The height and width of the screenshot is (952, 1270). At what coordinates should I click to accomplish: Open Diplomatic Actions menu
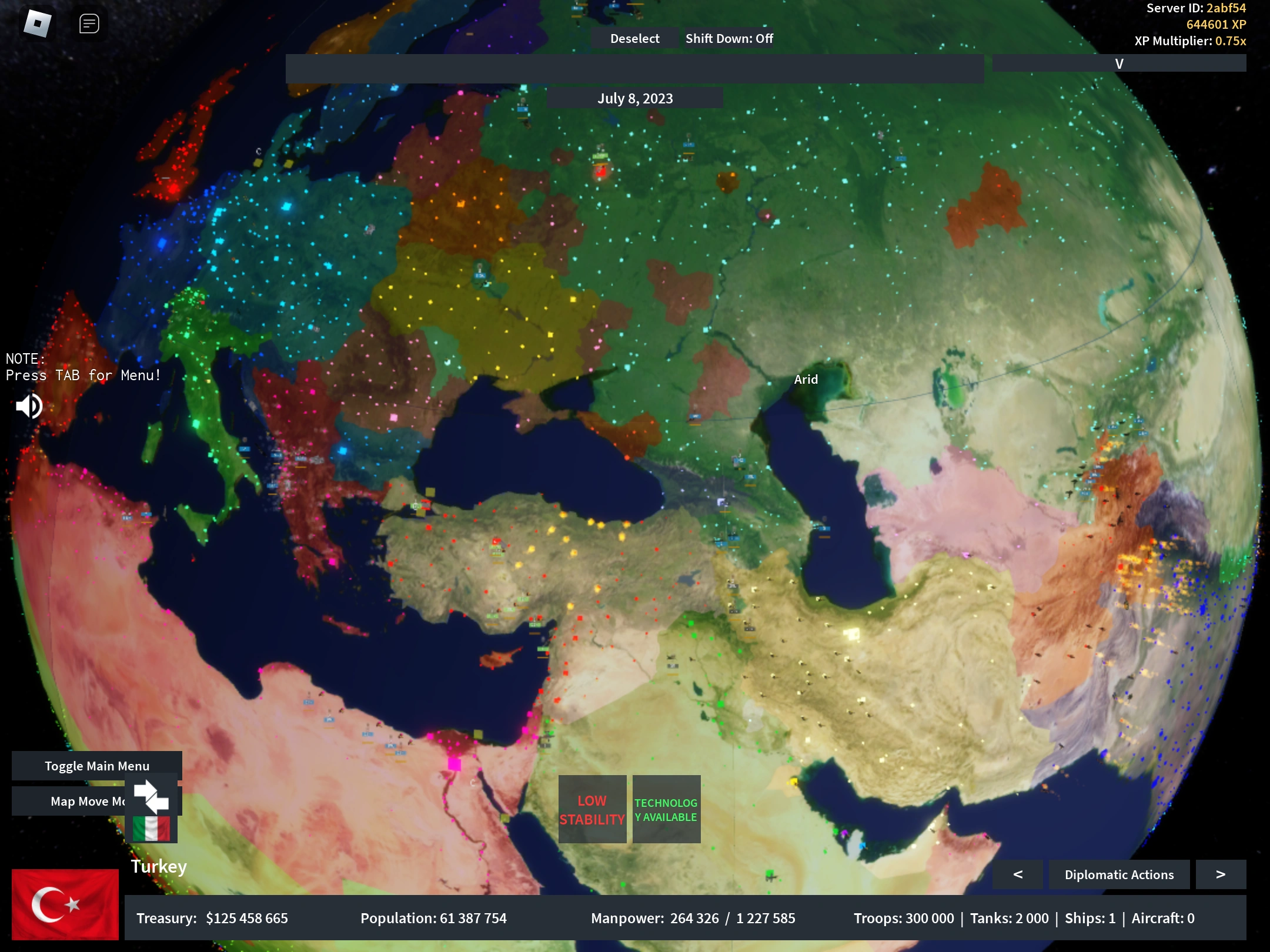(x=1119, y=874)
